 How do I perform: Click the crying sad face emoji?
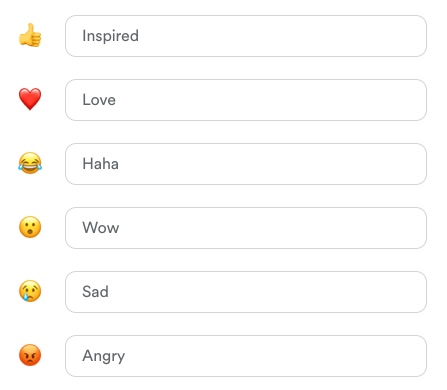click(30, 291)
